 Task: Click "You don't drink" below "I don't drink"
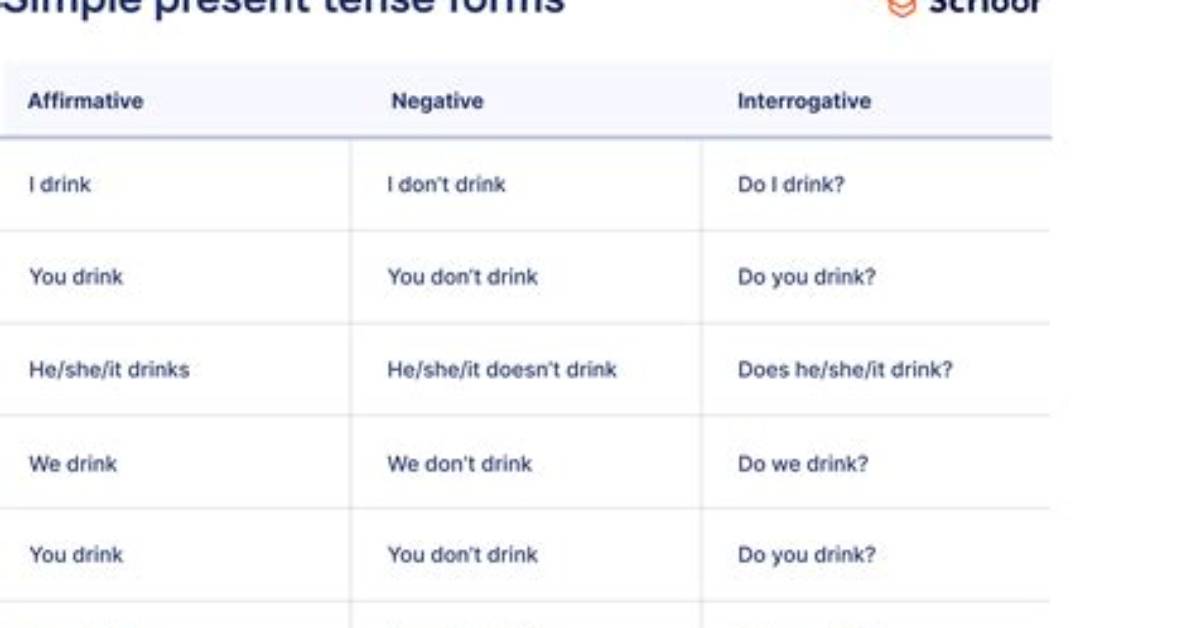point(462,277)
